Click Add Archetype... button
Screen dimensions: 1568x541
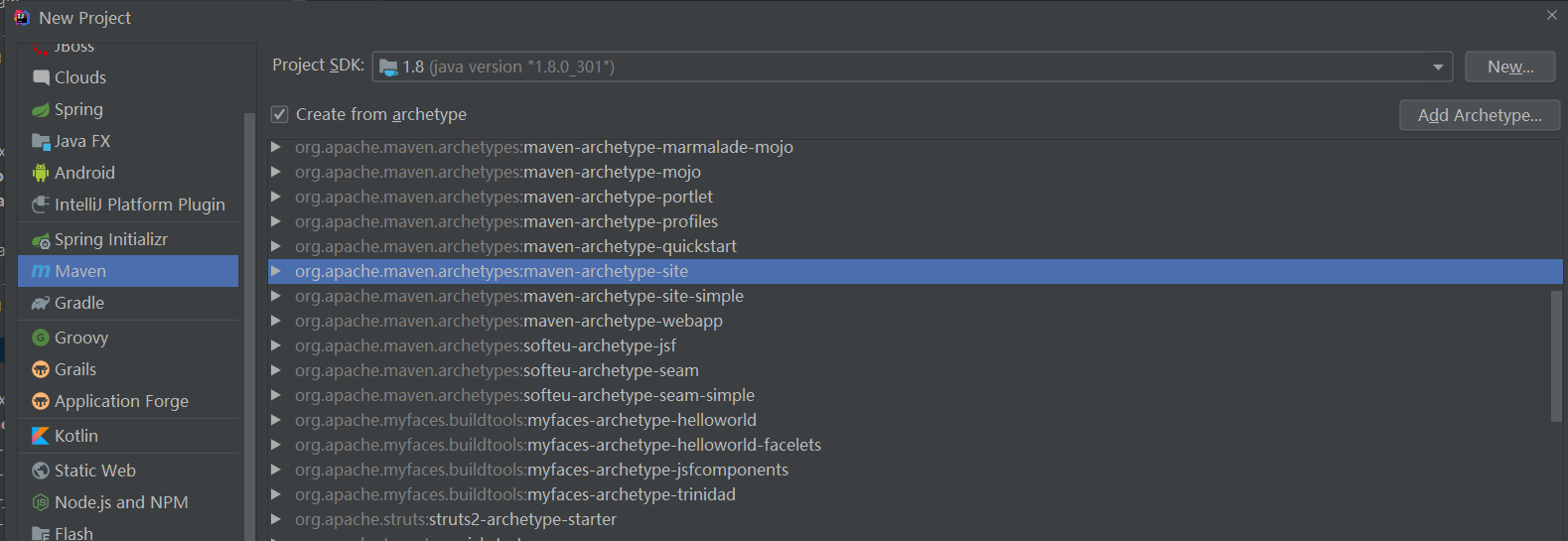click(1480, 115)
